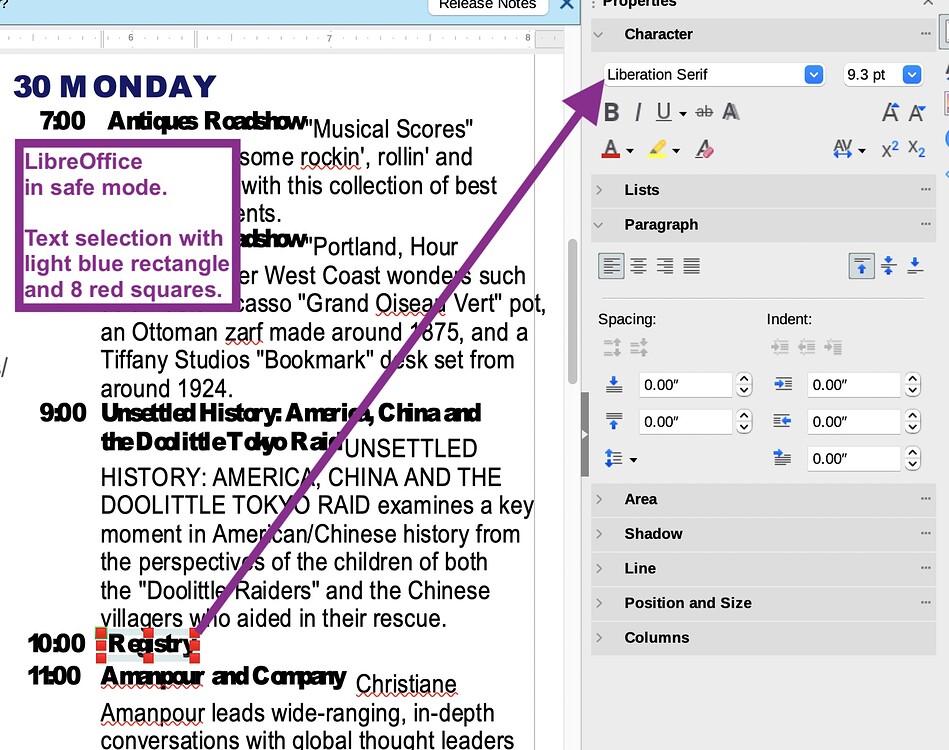949x750 pixels.
Task: Open Underline style dropdown arrow
Action: tap(683, 113)
